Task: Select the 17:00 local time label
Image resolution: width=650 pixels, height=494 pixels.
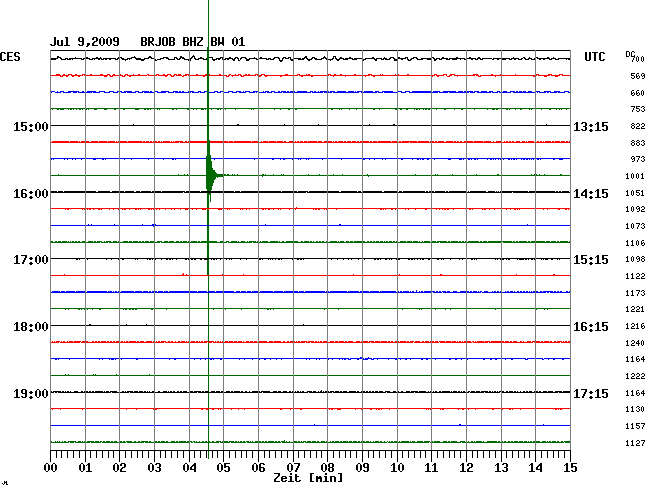Action: [31, 260]
